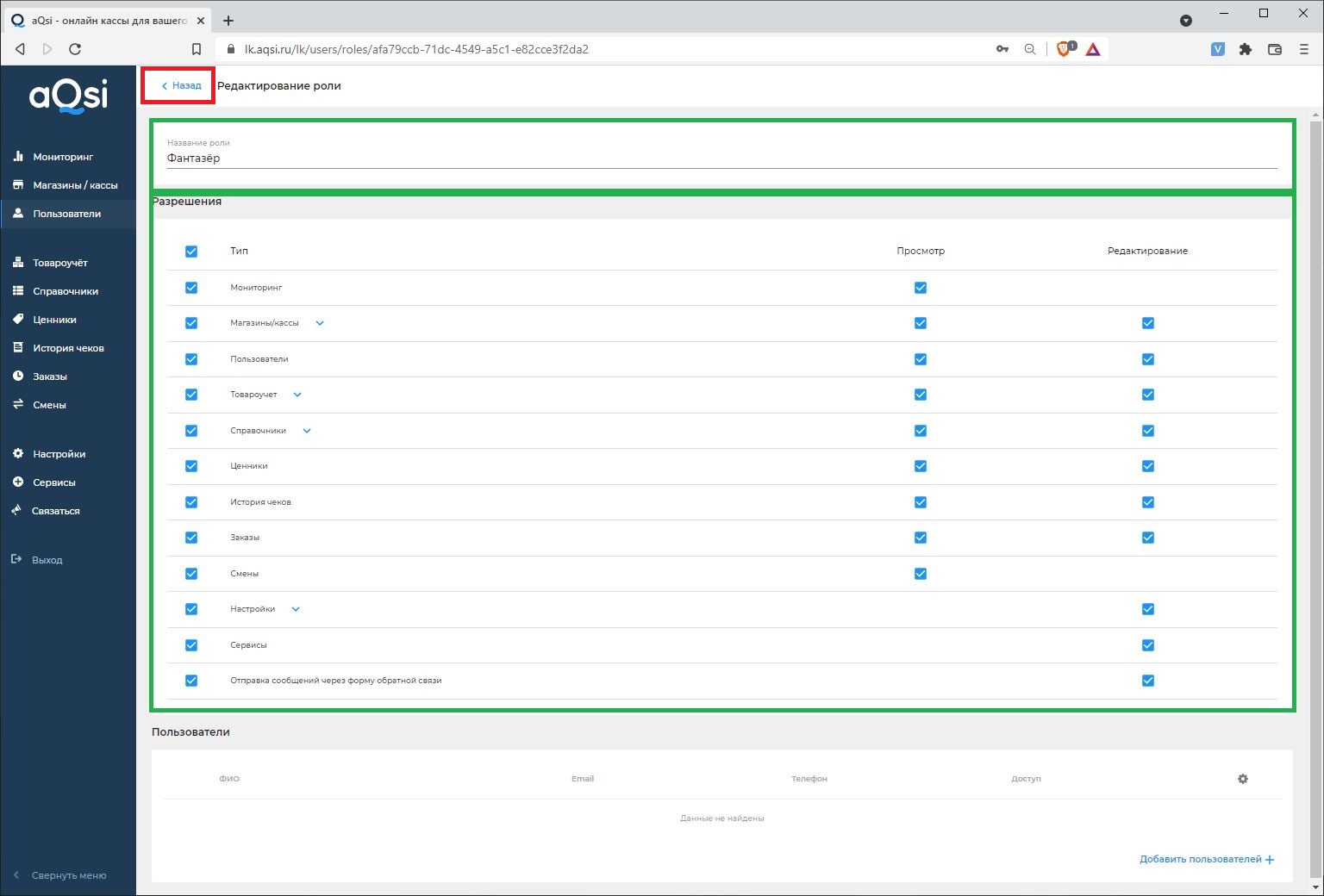This screenshot has width=1324, height=896.
Task: Click the Назад back link
Action: pyautogui.click(x=181, y=85)
